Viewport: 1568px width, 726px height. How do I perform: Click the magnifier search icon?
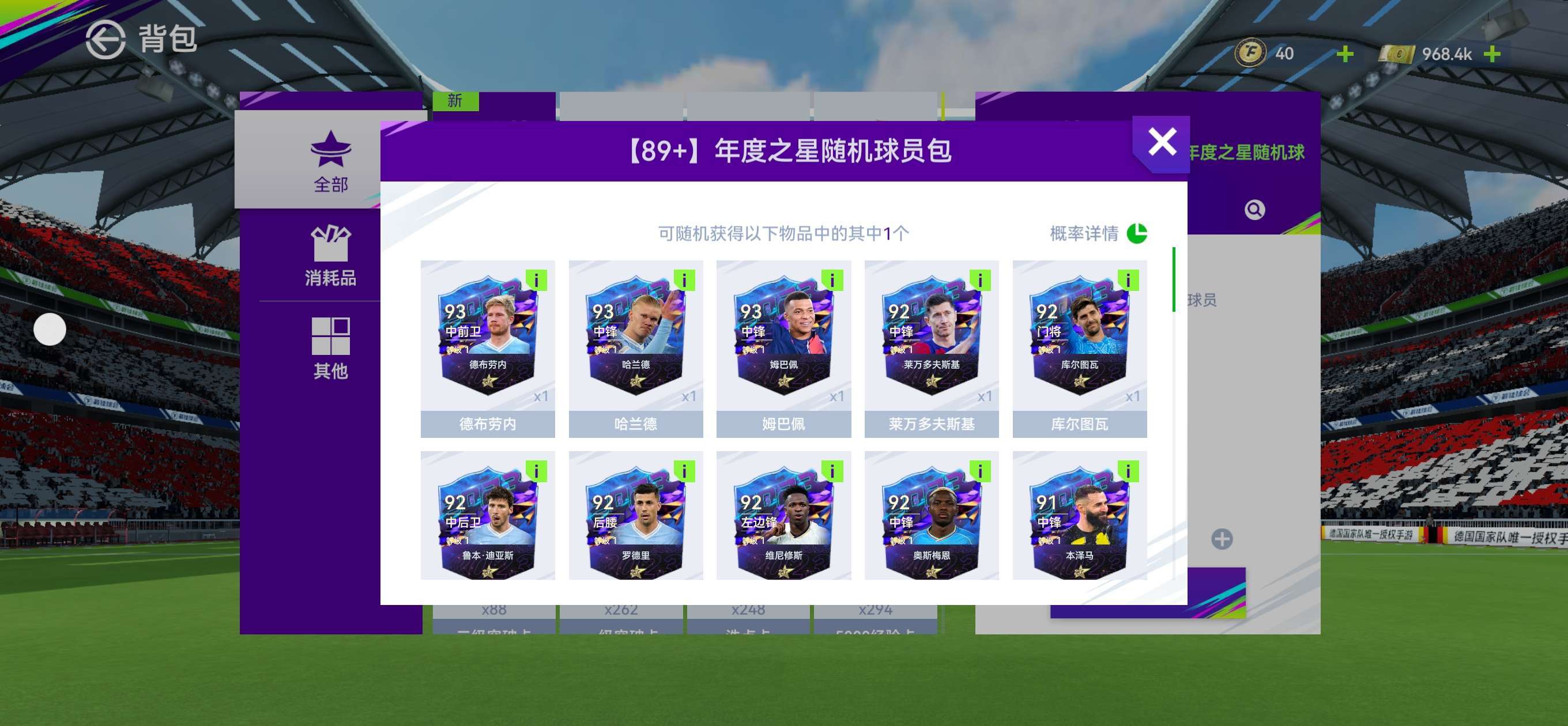click(1254, 210)
